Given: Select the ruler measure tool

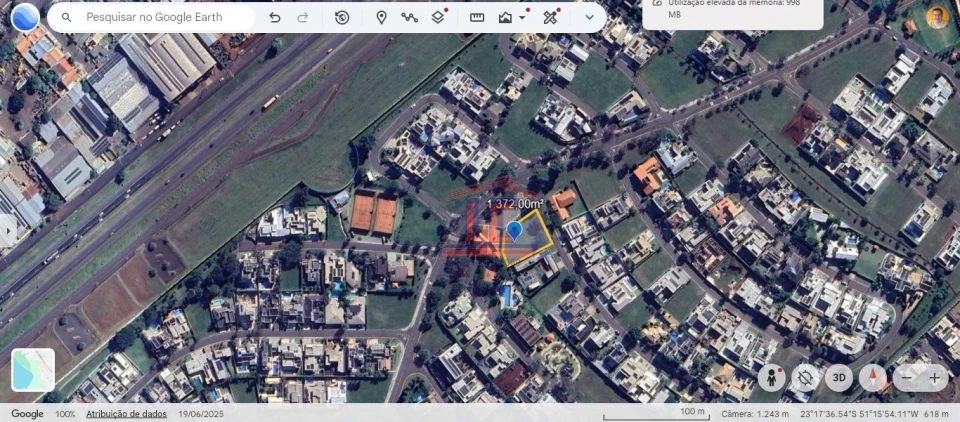Looking at the screenshot, I should (x=477, y=18).
